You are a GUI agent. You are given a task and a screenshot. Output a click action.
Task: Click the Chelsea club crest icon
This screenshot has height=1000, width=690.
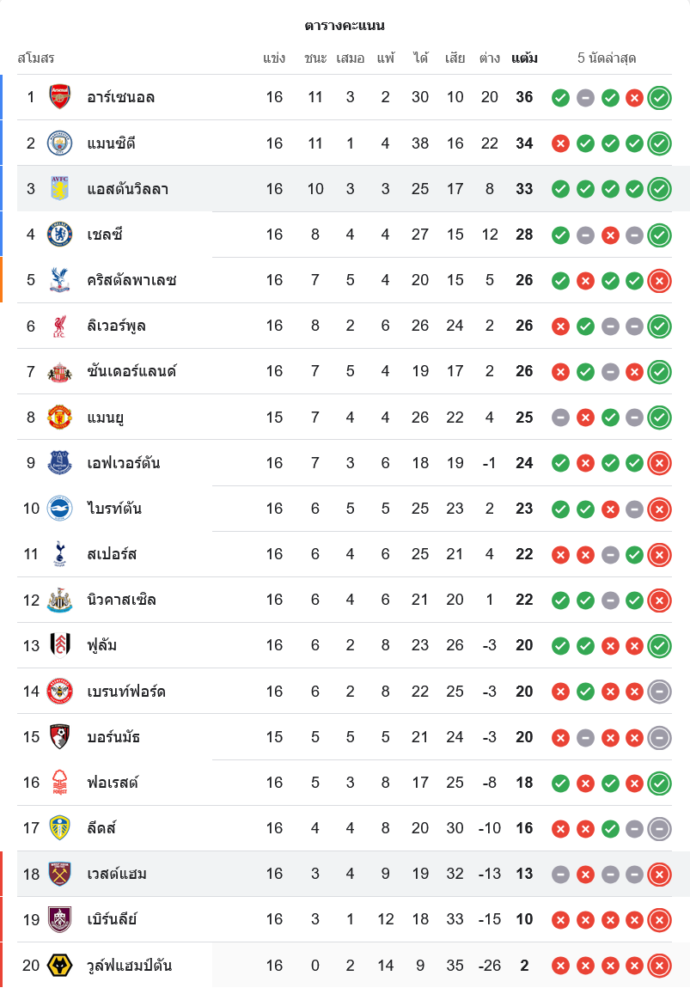tap(60, 234)
